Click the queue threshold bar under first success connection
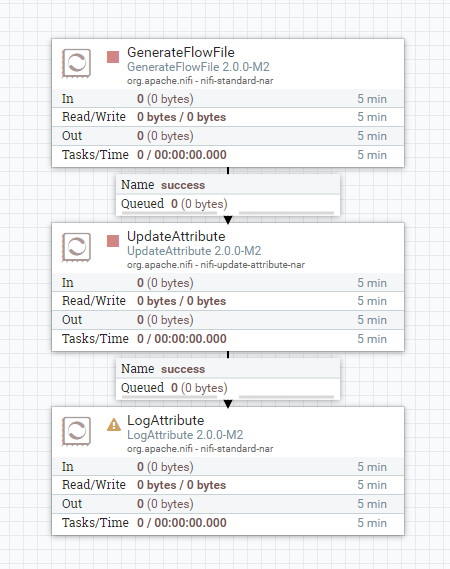The image size is (450, 569). coord(228,213)
